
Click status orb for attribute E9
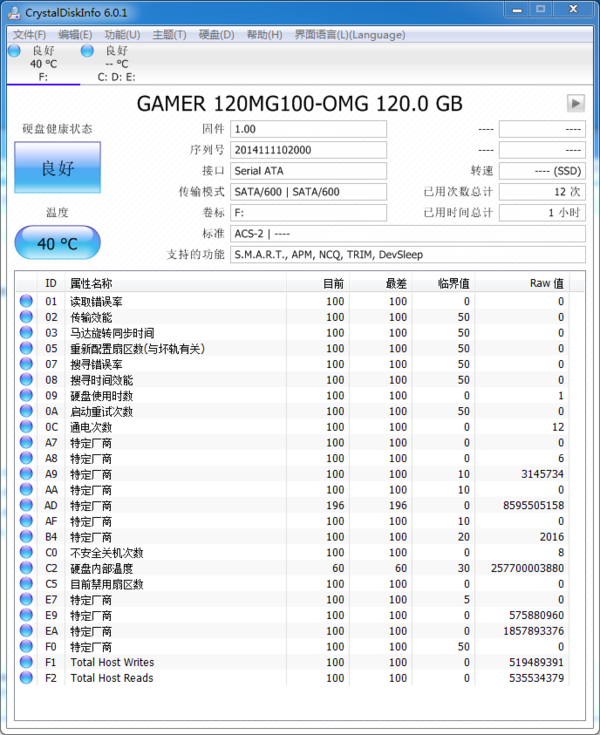point(26,615)
